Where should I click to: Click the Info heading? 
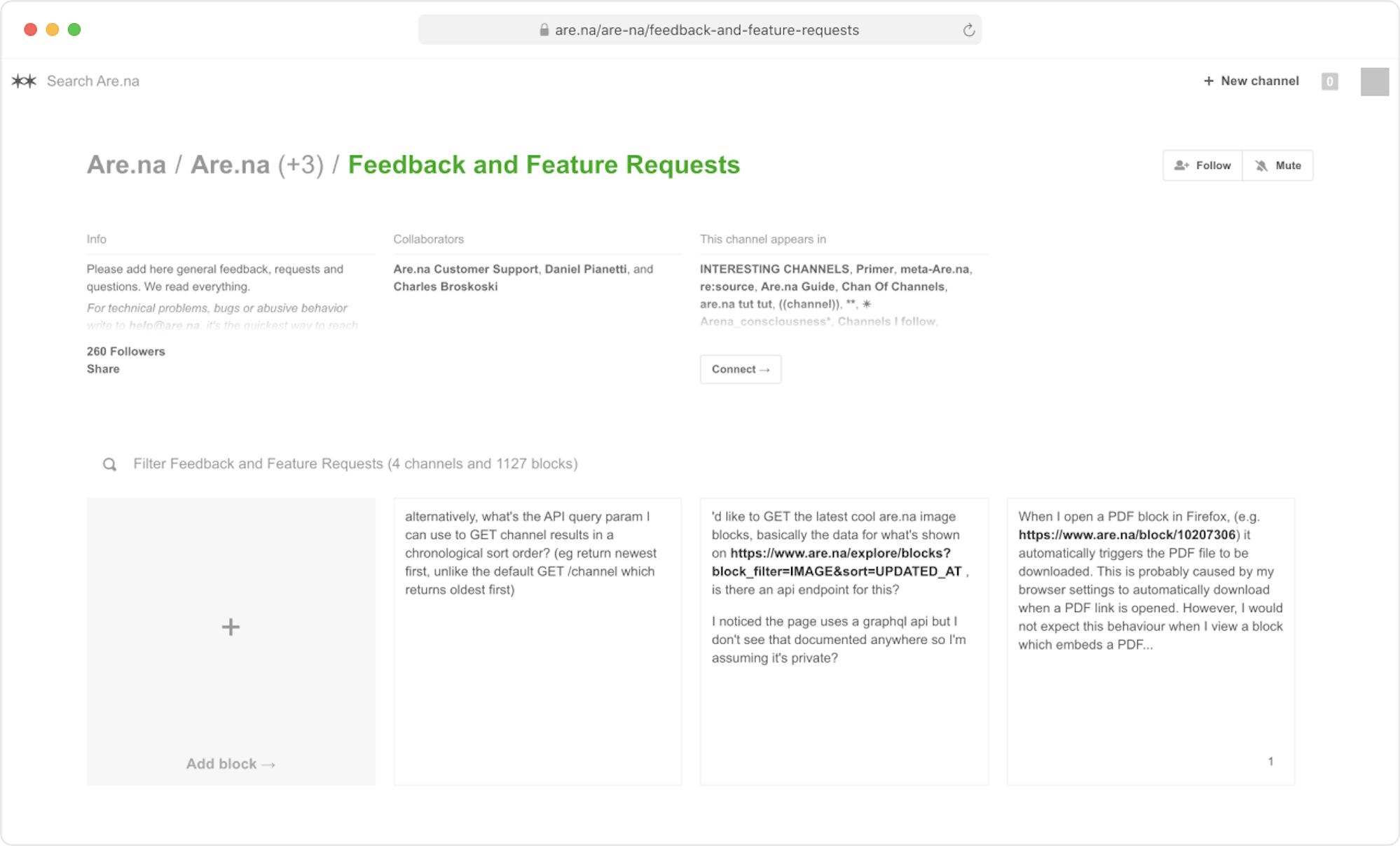97,239
